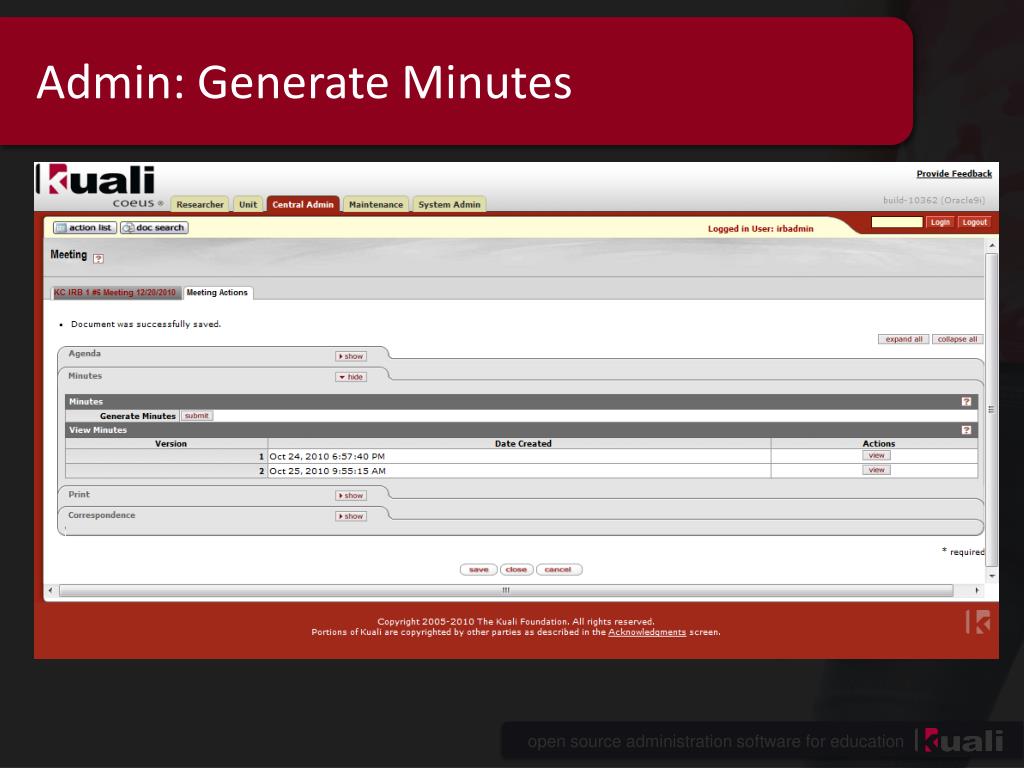The width and height of the screenshot is (1024, 768).
Task: Click the action list button
Action: coord(84,227)
